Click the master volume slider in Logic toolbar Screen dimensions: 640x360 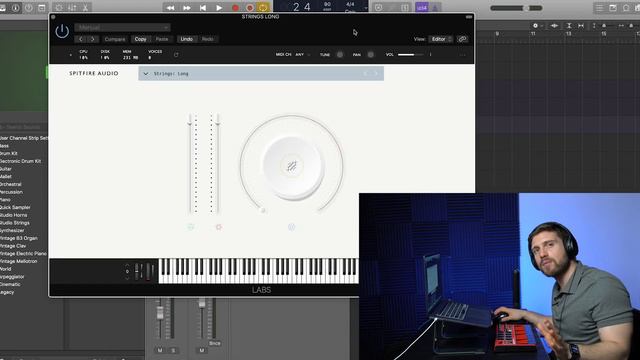tap(516, 8)
